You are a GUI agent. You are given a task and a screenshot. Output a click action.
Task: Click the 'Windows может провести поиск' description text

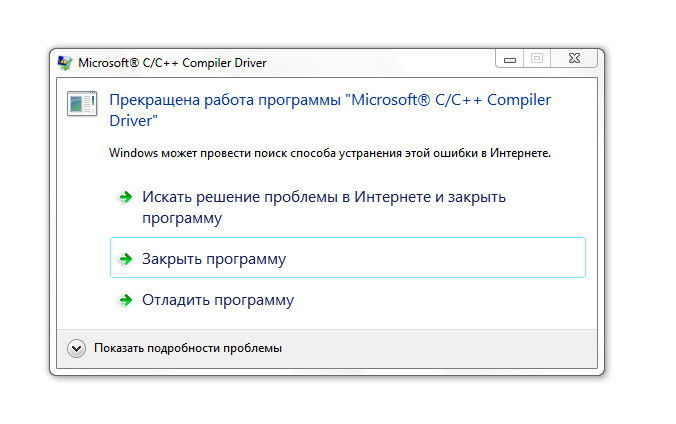tap(330, 153)
